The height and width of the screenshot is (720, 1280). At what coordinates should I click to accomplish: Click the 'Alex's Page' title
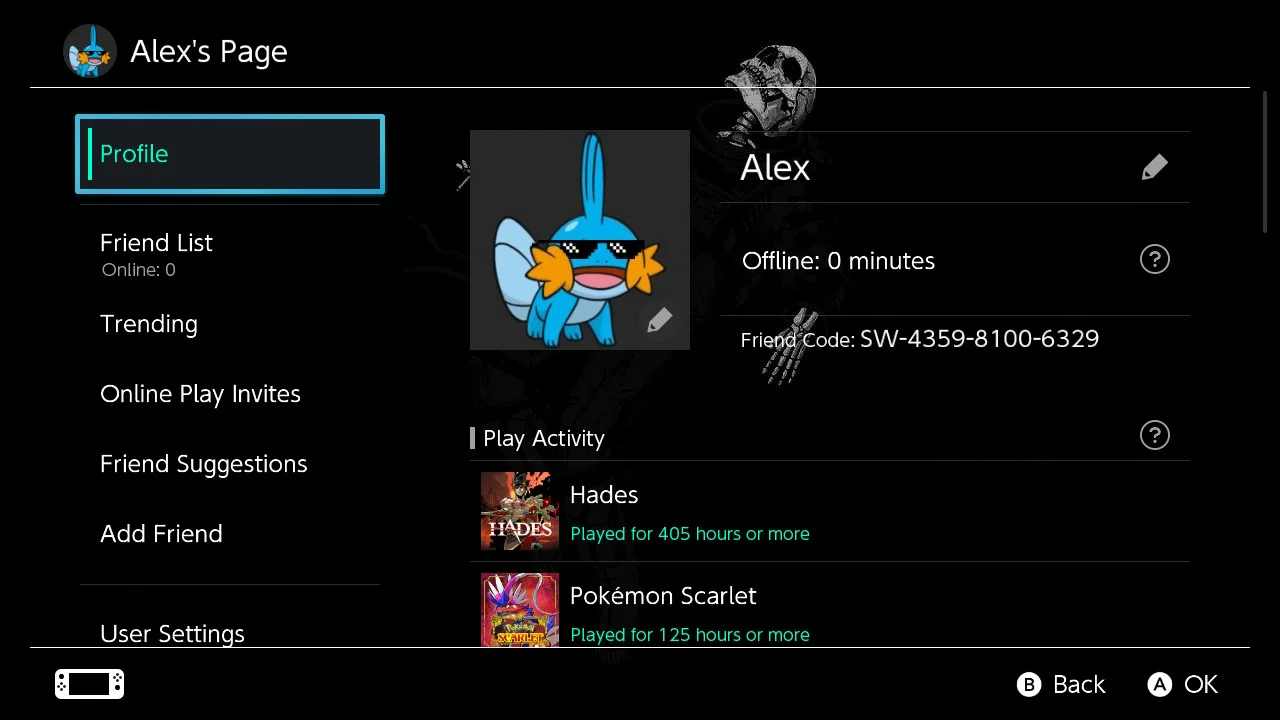click(x=209, y=52)
